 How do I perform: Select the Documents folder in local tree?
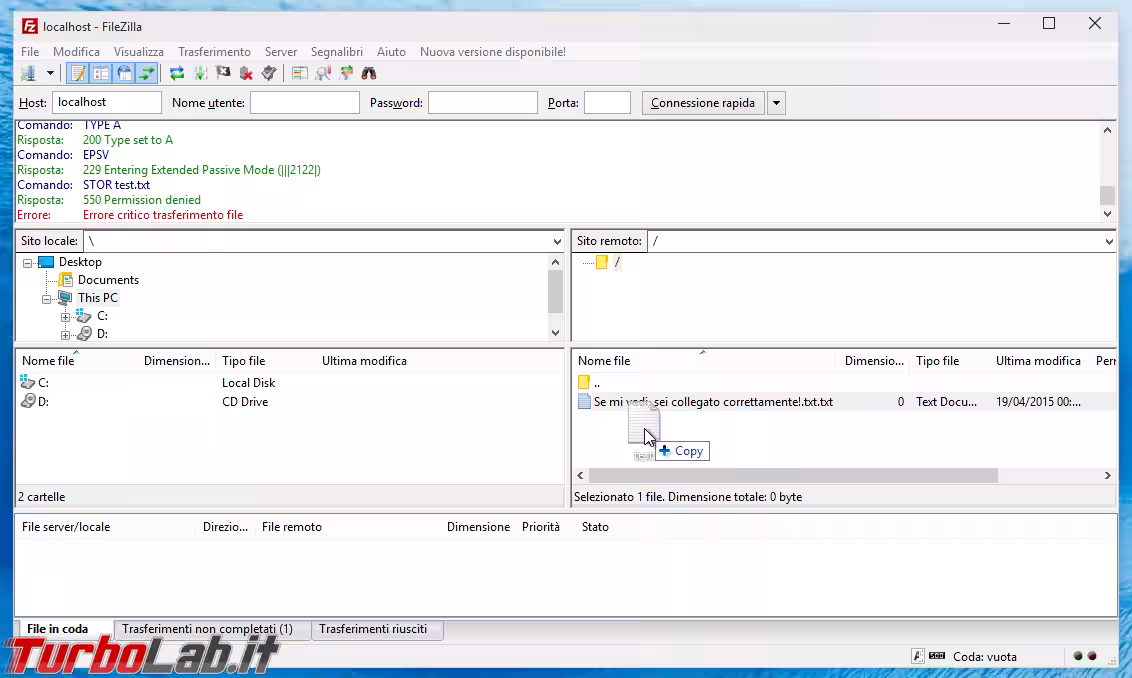[107, 280]
